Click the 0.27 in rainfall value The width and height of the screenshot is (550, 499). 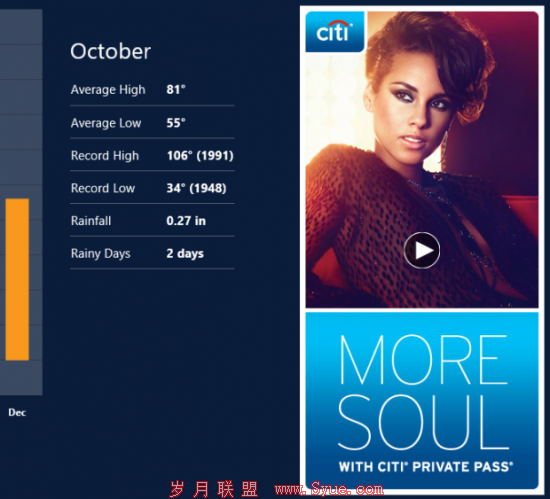pyautogui.click(x=186, y=221)
